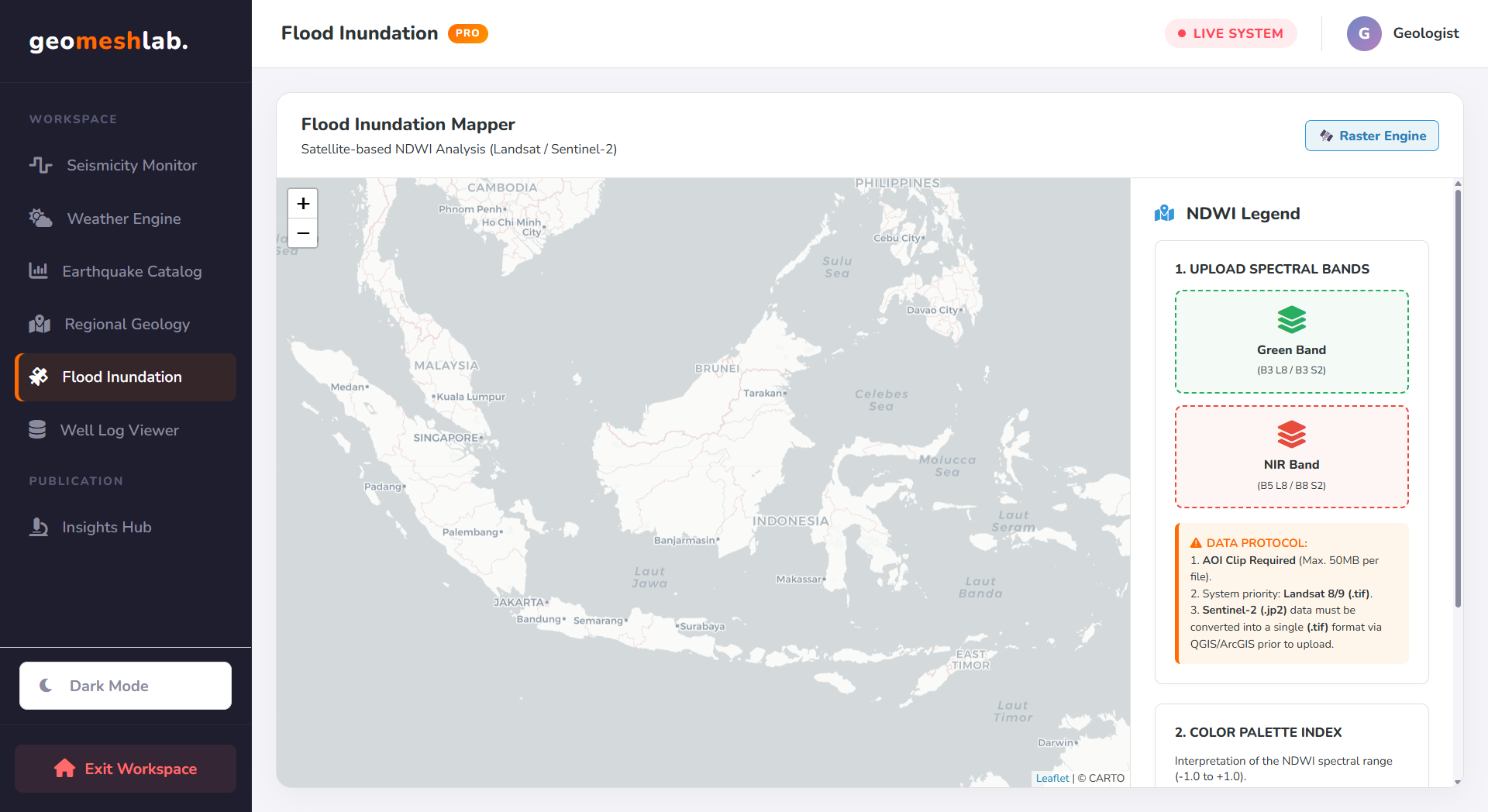1488x812 pixels.
Task: Click the legend panel vertical scrollbar
Action: coord(1458,399)
